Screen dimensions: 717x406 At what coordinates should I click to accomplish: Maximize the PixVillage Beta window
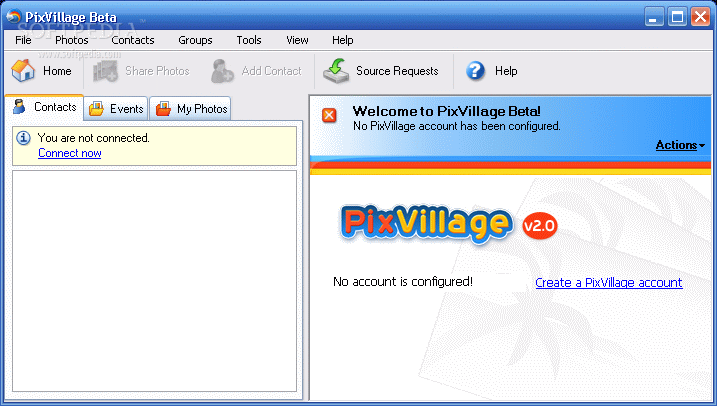point(677,17)
